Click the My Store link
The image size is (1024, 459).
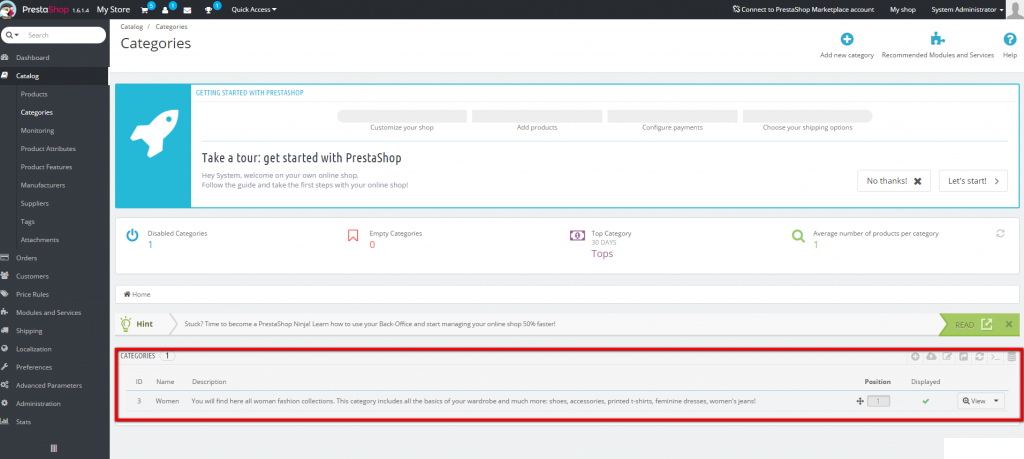pos(113,10)
